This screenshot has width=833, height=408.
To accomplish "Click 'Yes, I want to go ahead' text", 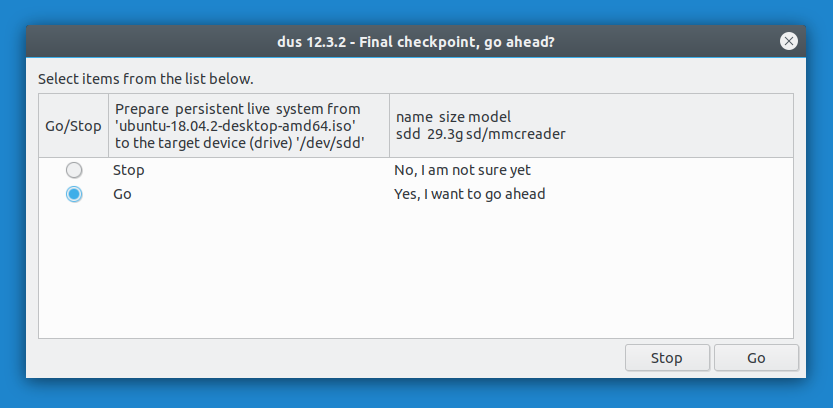I will [470, 194].
